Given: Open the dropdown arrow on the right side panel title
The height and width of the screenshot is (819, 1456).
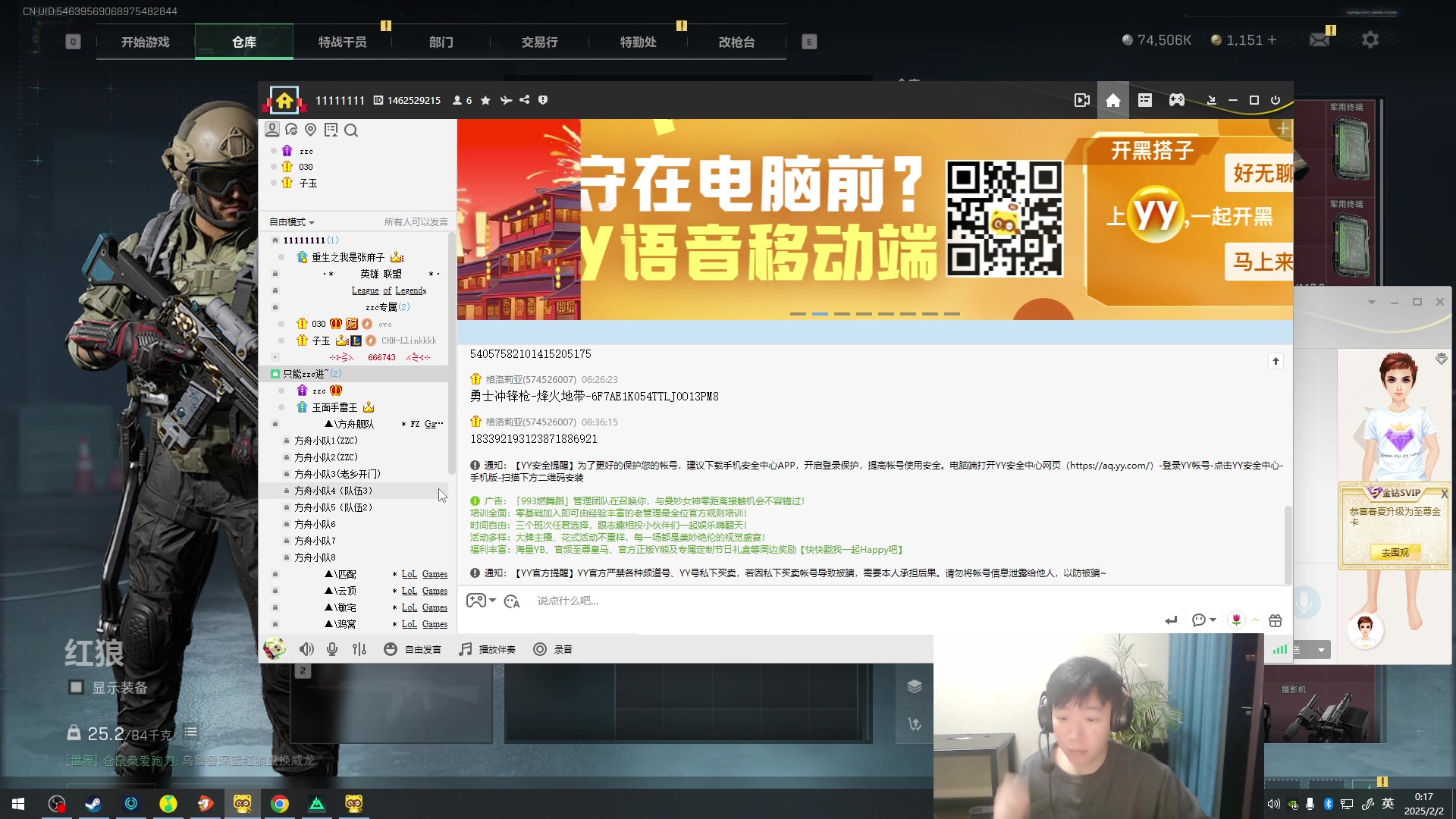Looking at the screenshot, I should pos(1371,302).
